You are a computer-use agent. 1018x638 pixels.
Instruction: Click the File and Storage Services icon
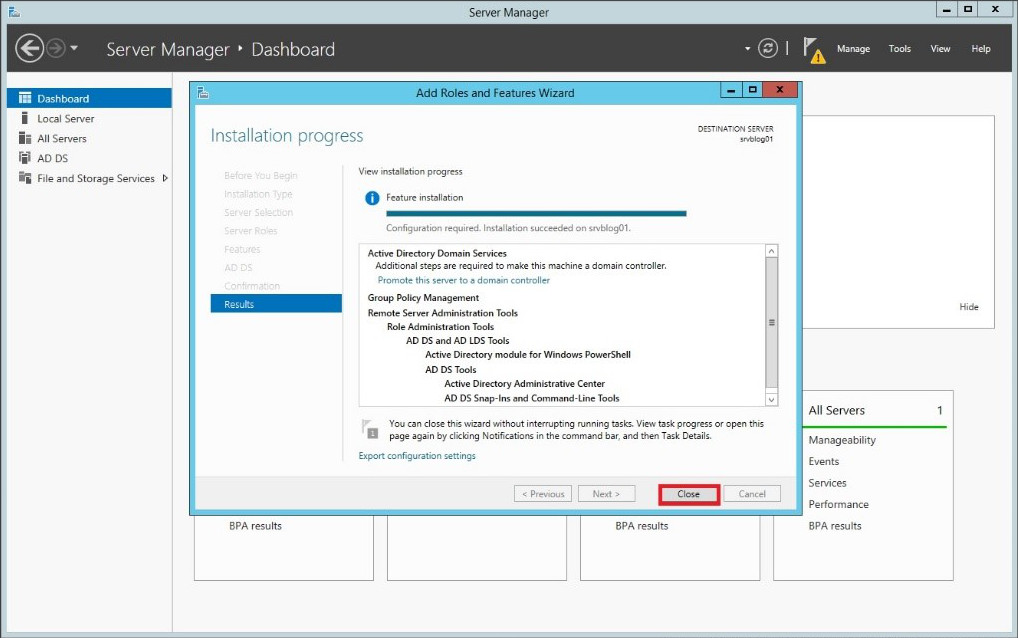25,178
